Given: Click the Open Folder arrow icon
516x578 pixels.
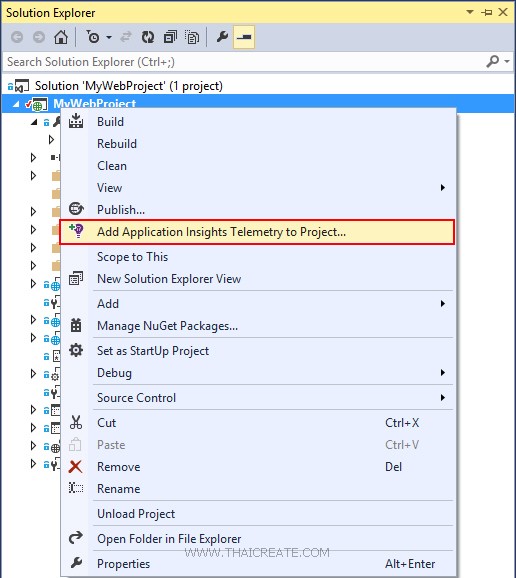Looking at the screenshot, I should [76, 538].
